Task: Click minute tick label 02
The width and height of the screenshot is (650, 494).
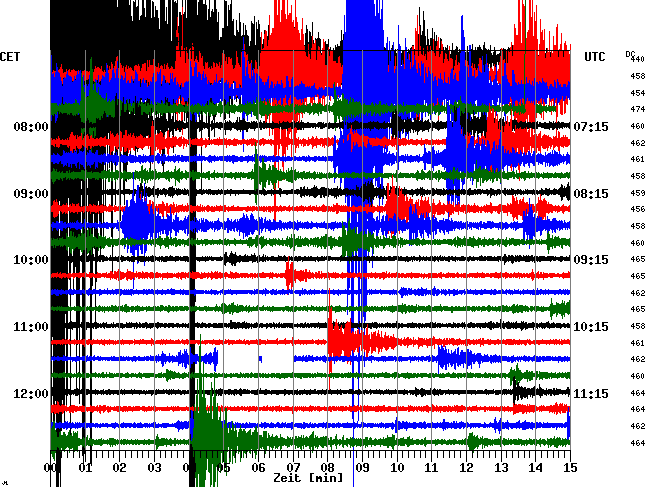Action: pos(119,468)
